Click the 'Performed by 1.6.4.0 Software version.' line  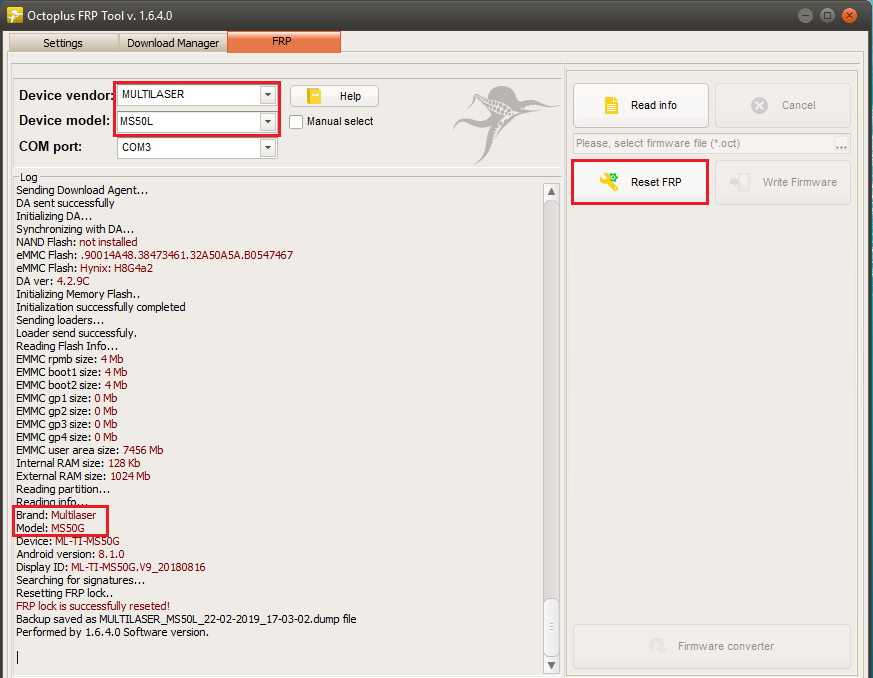coord(112,632)
